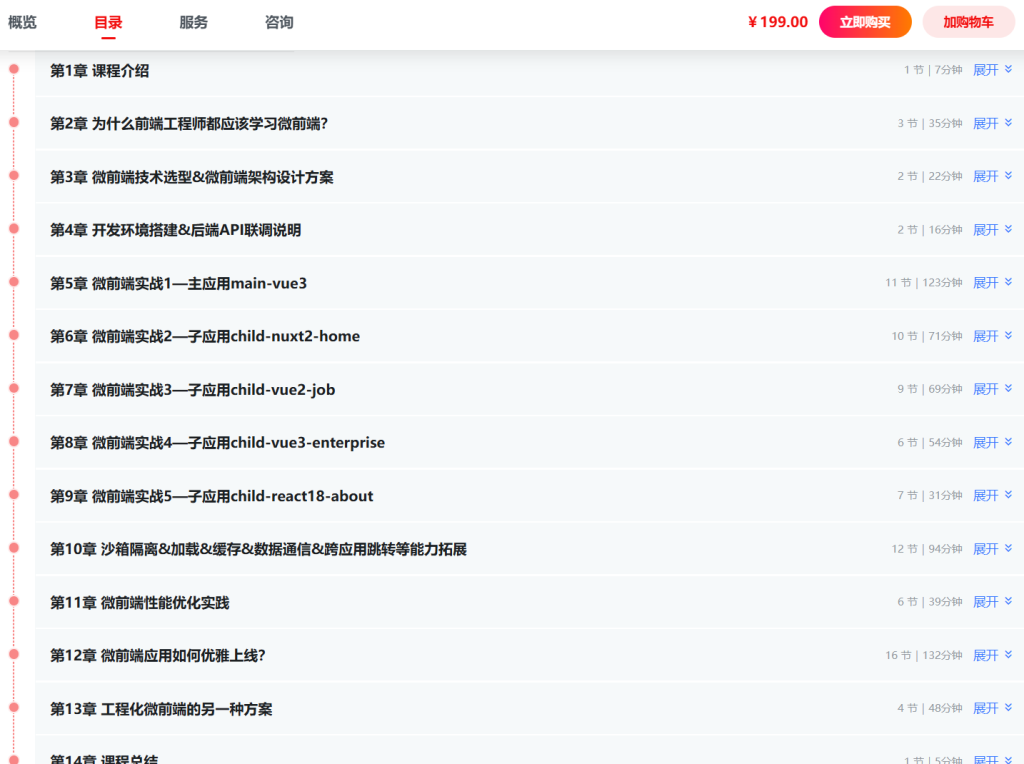Viewport: 1024px width, 764px height.
Task: Click the 立即购买 purchase button
Action: coord(865,21)
